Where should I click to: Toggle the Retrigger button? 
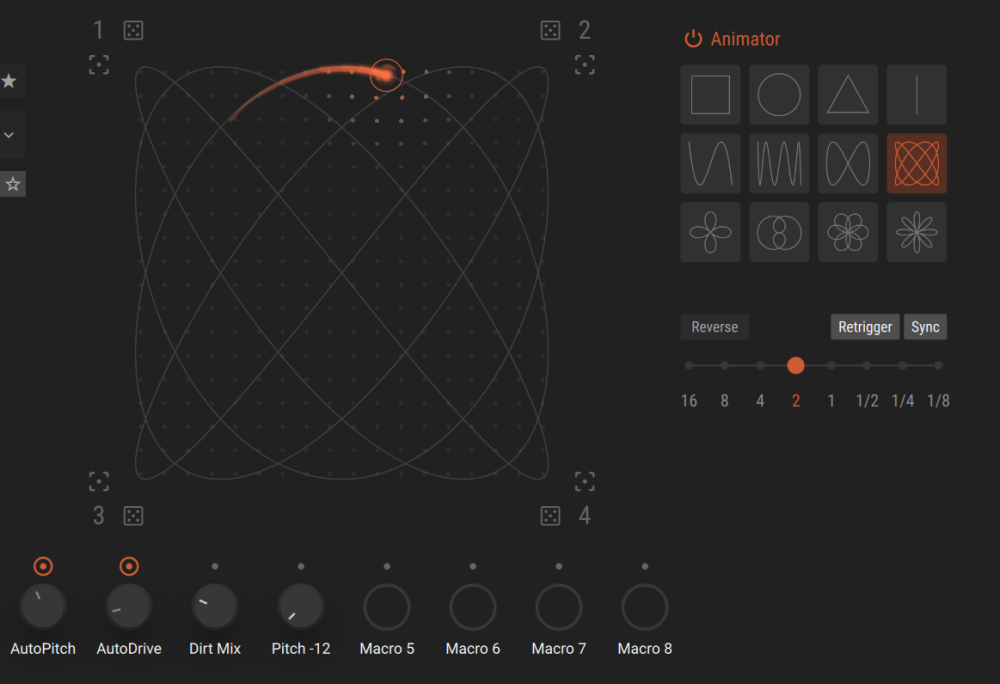coord(865,327)
